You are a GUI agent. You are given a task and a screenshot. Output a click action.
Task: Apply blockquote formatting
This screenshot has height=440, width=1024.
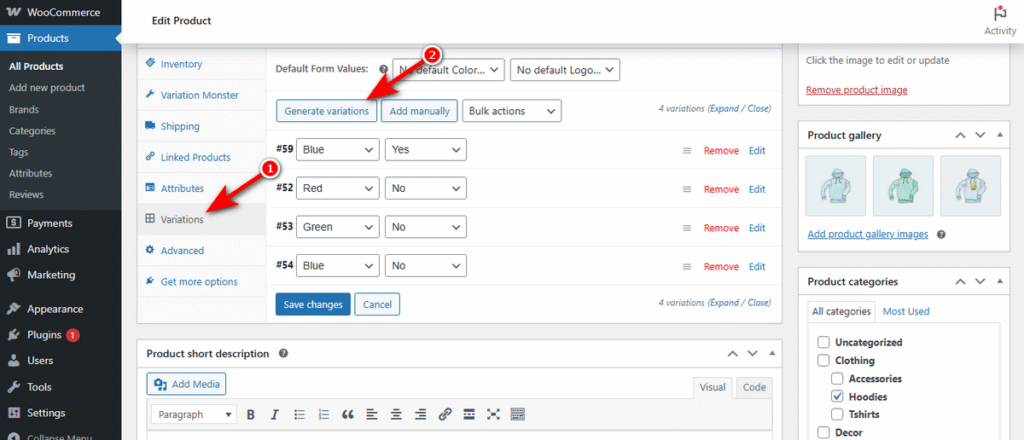pyautogui.click(x=348, y=414)
